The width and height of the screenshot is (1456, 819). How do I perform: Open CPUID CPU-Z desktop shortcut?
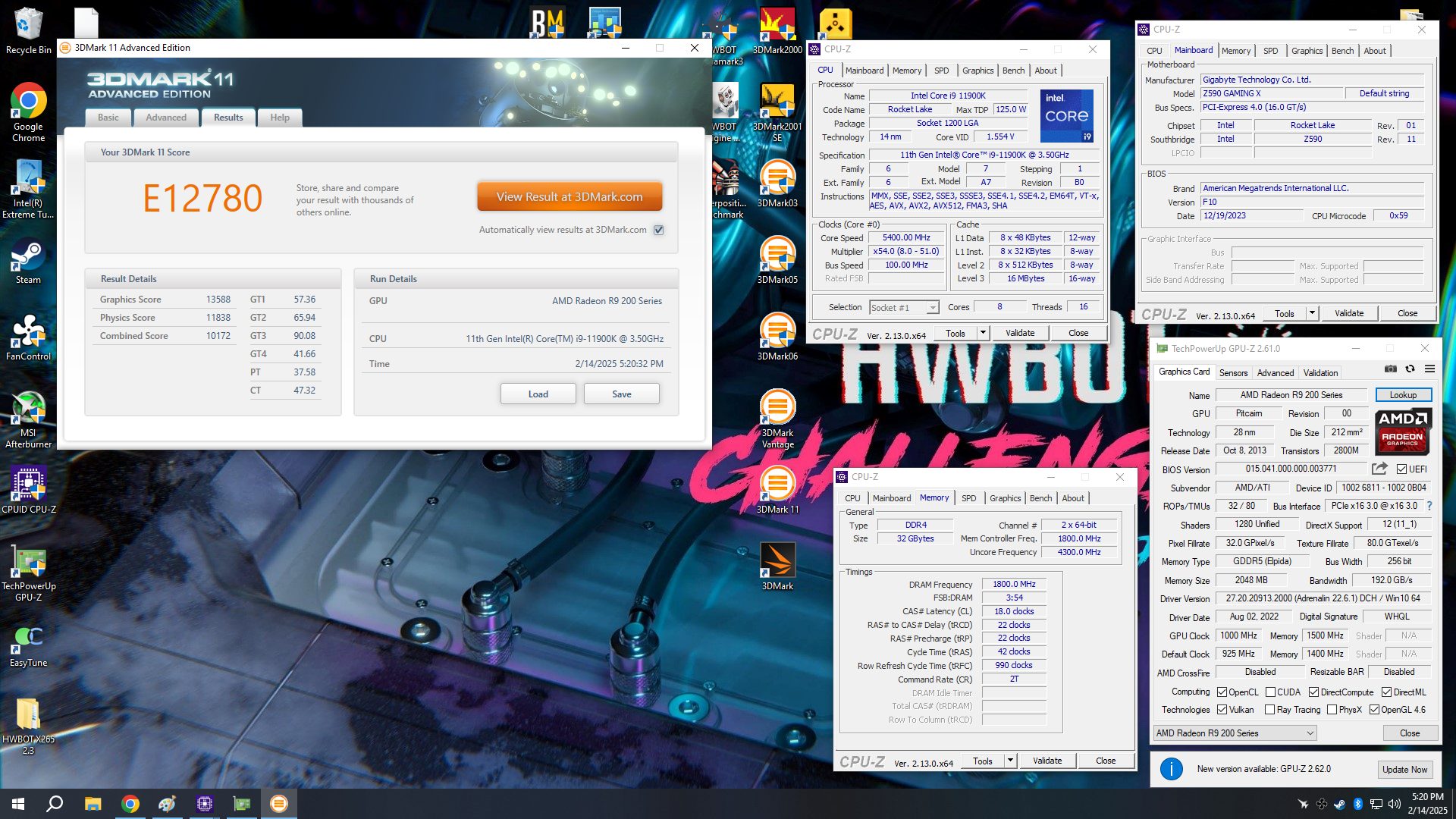28,490
